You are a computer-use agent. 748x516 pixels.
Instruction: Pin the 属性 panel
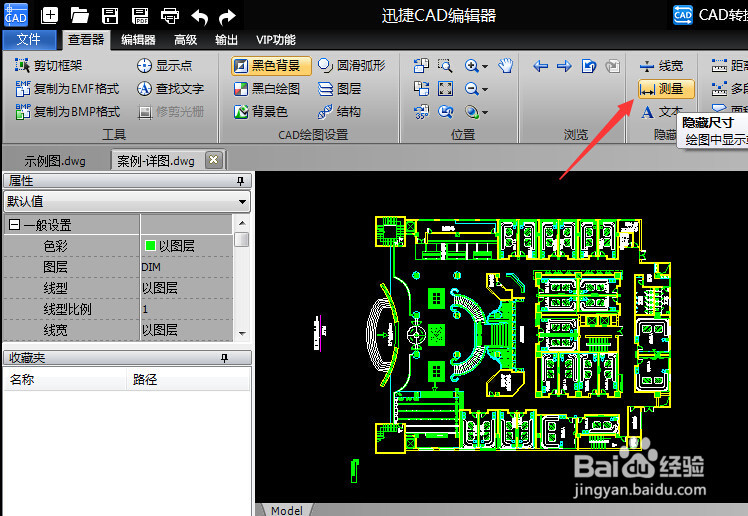tap(240, 181)
